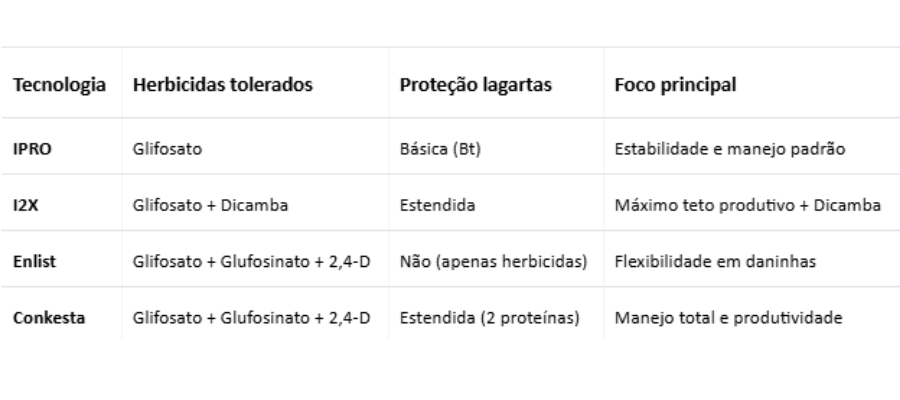Click the Estabilidade e manejo padrão text
Viewport: 900px width, 400px height.
coord(729,150)
